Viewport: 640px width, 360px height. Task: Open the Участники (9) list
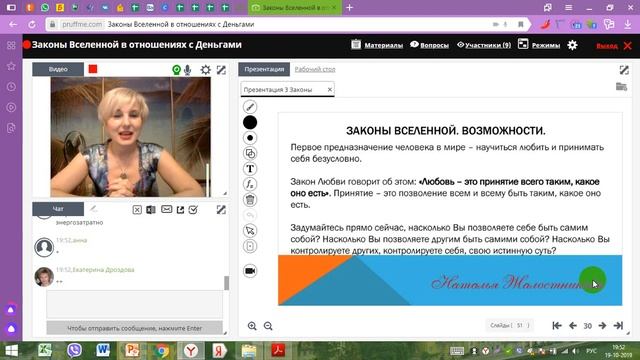[484, 45]
